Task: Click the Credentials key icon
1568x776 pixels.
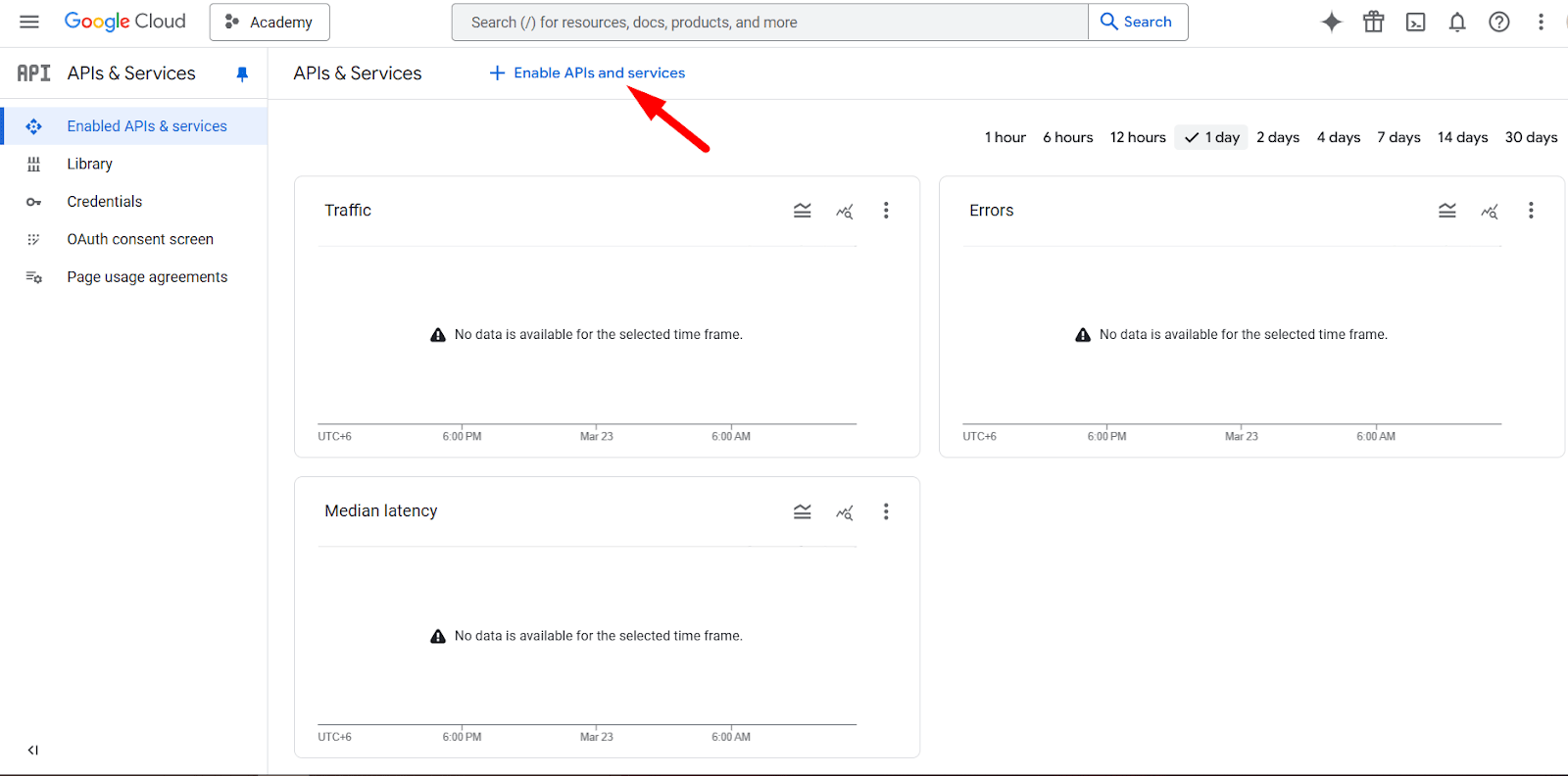Action: (x=33, y=202)
